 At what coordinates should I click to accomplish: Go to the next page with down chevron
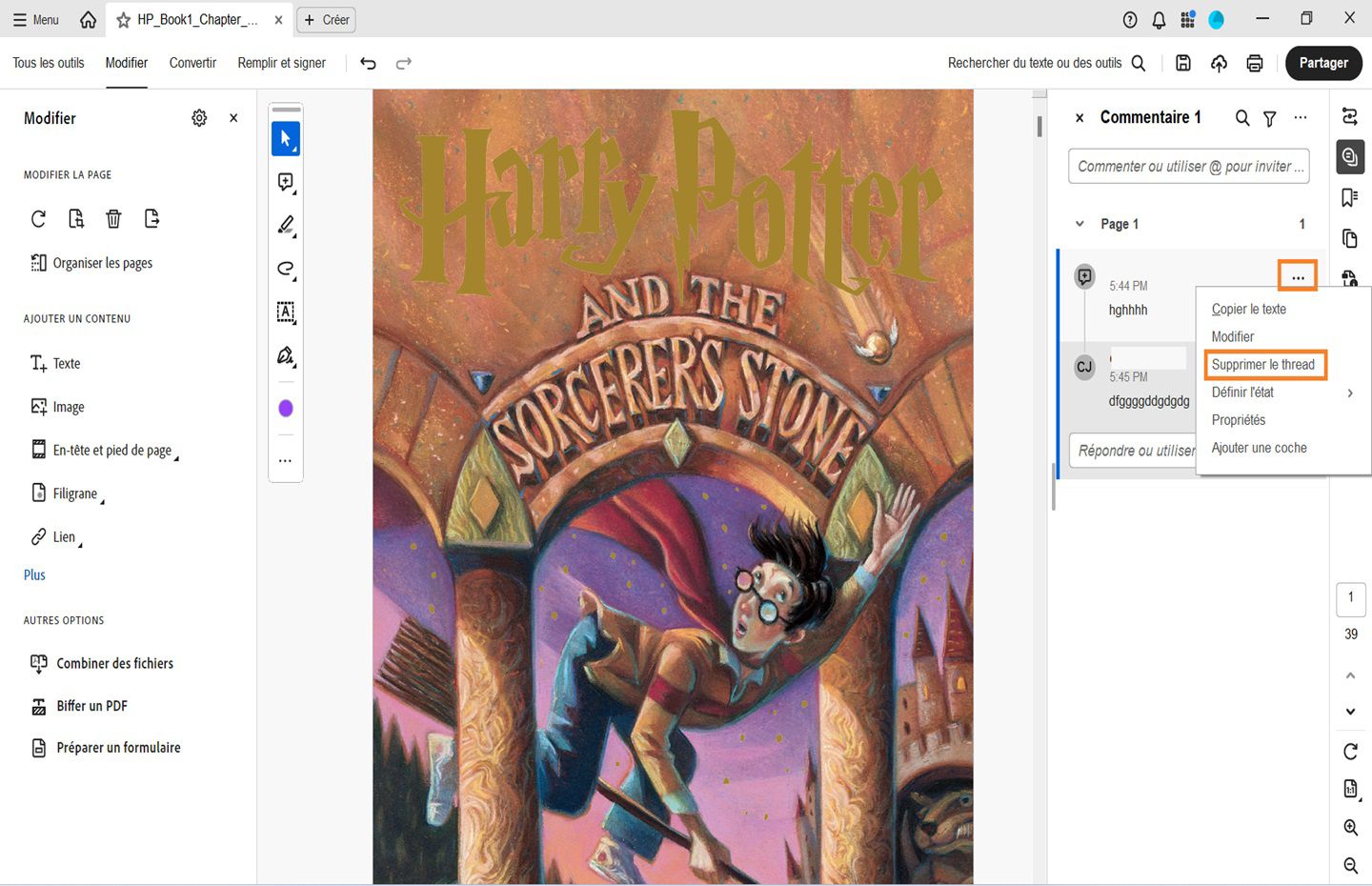1350,712
